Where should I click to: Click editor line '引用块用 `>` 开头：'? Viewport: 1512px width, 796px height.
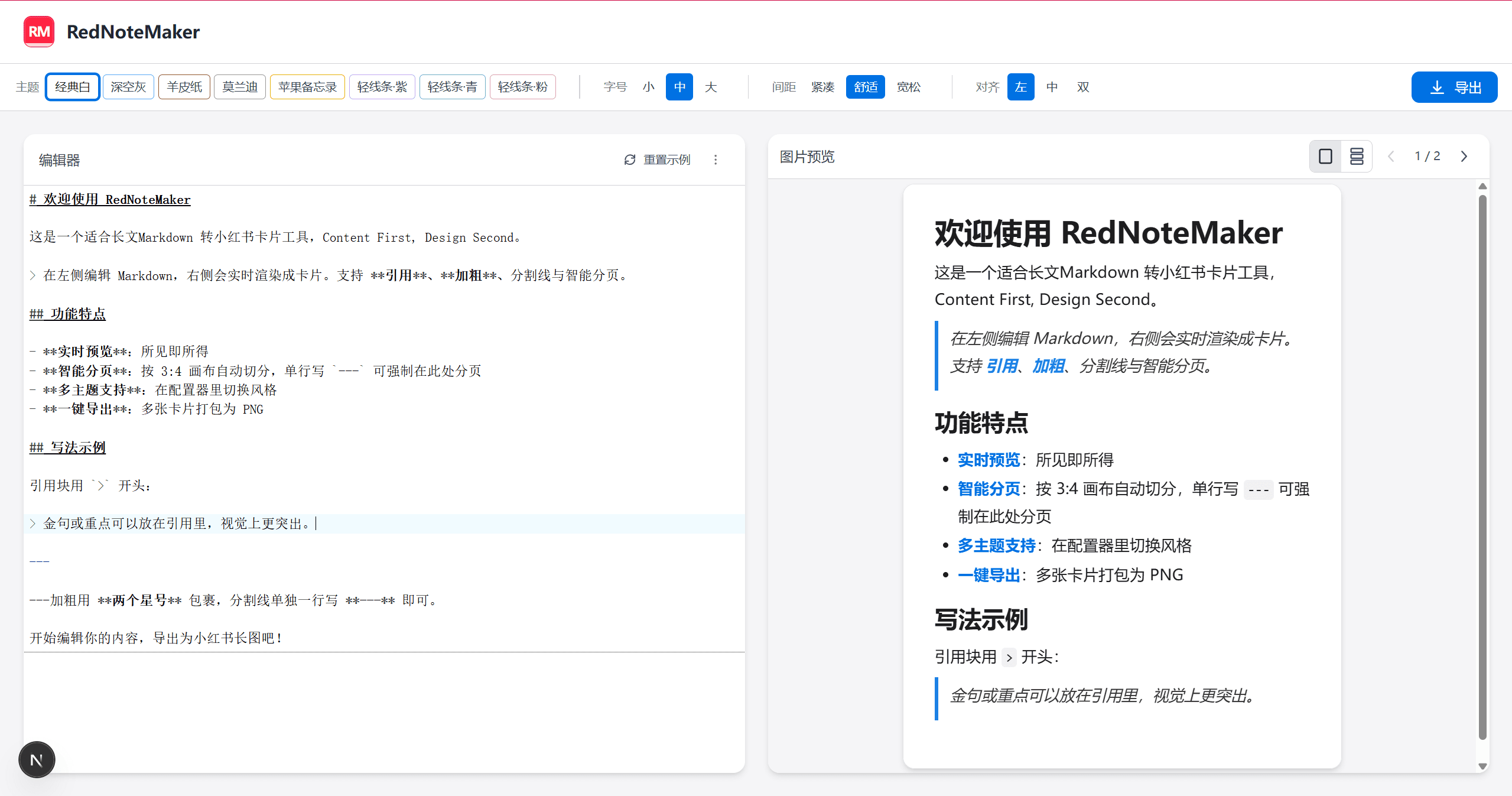(90, 486)
